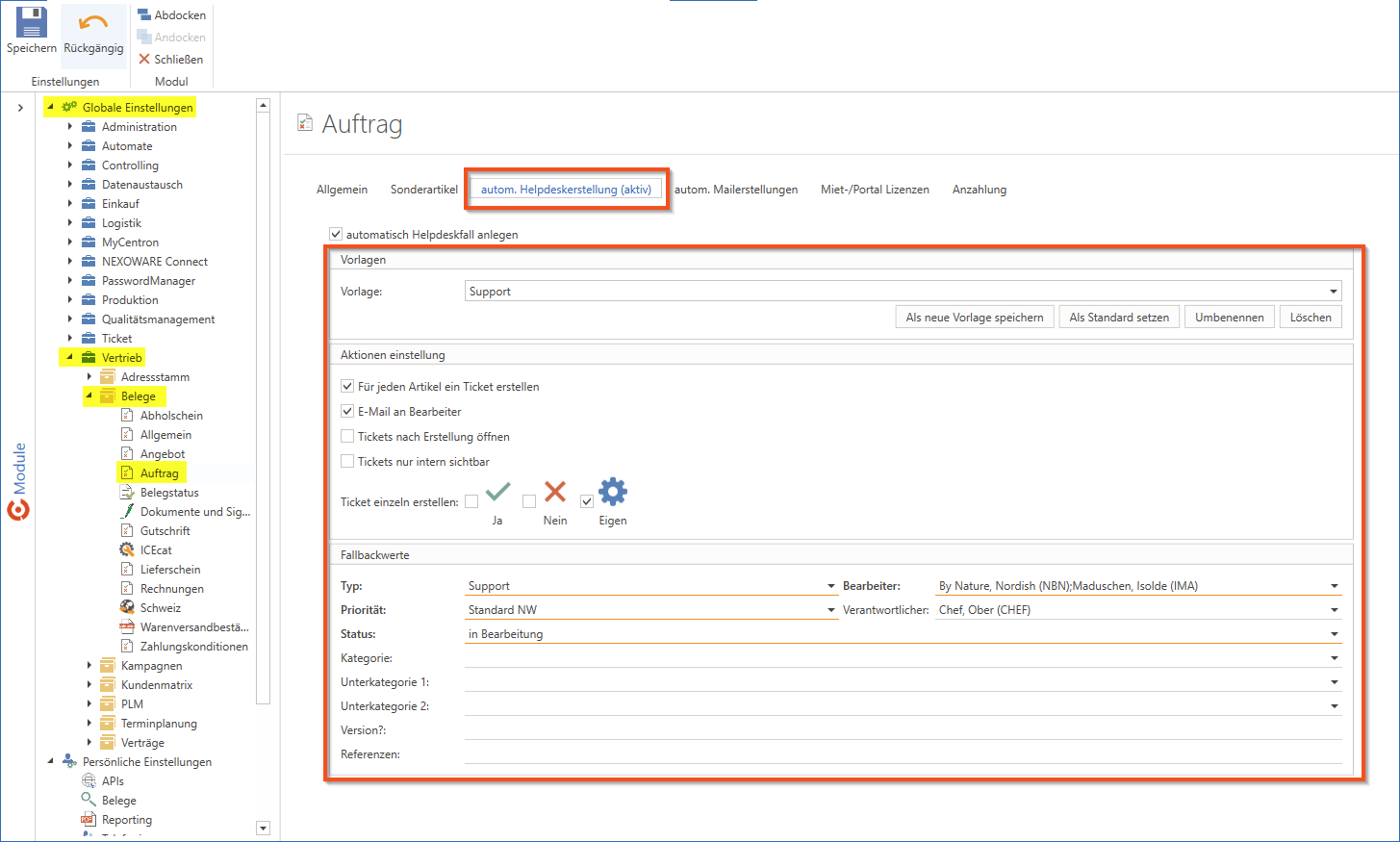Enable Tickets nach Erstellung öffnen
This screenshot has width=1400, height=842.
[x=347, y=436]
